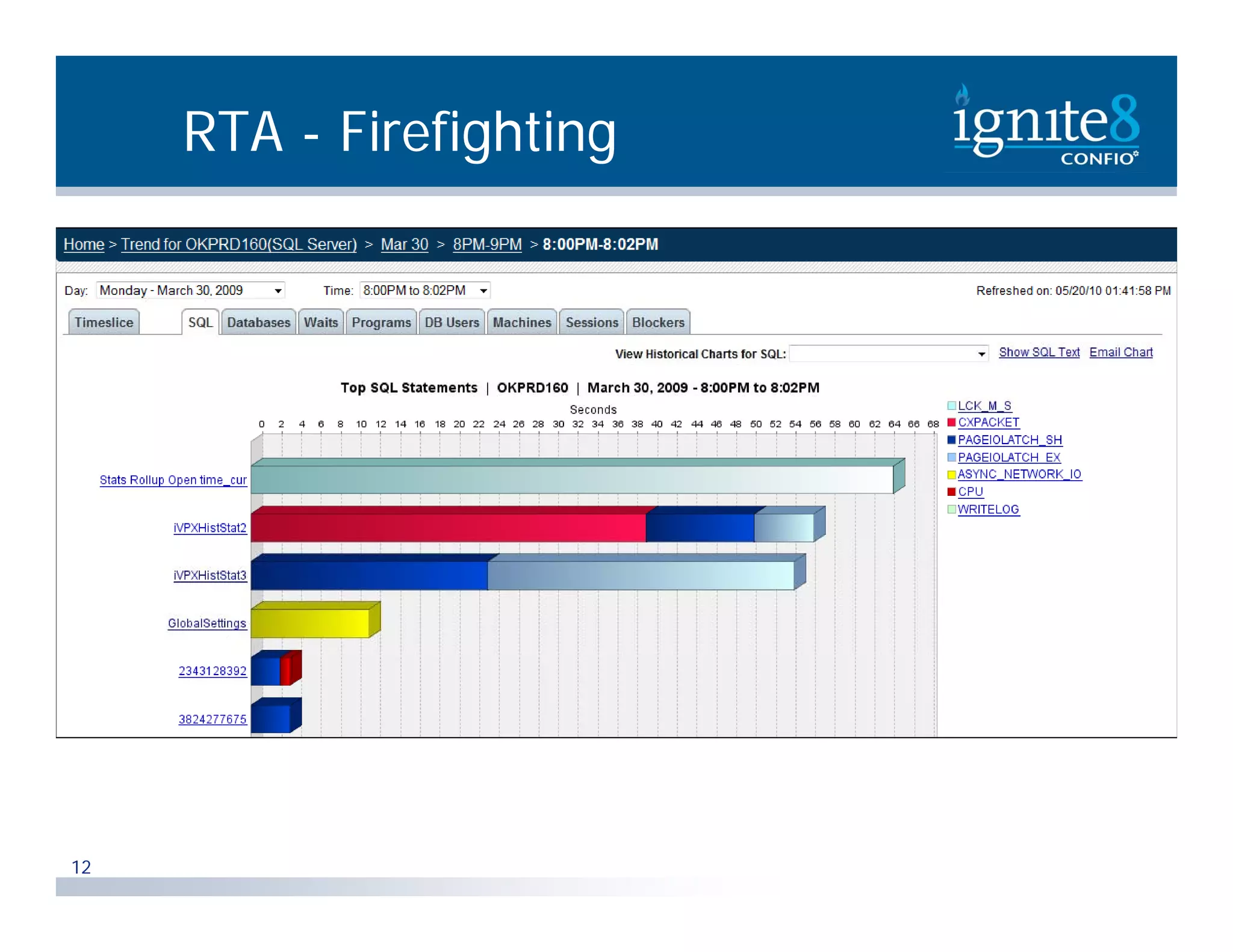Open View Historical Charts for SQL dropdown
This screenshot has width=1233, height=952.
(889, 354)
